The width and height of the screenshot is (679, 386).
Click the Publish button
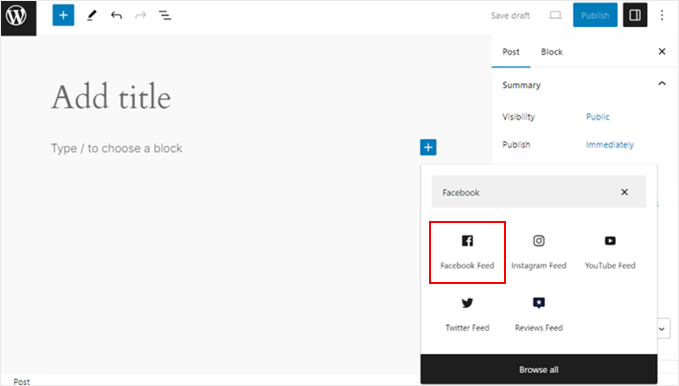click(595, 15)
